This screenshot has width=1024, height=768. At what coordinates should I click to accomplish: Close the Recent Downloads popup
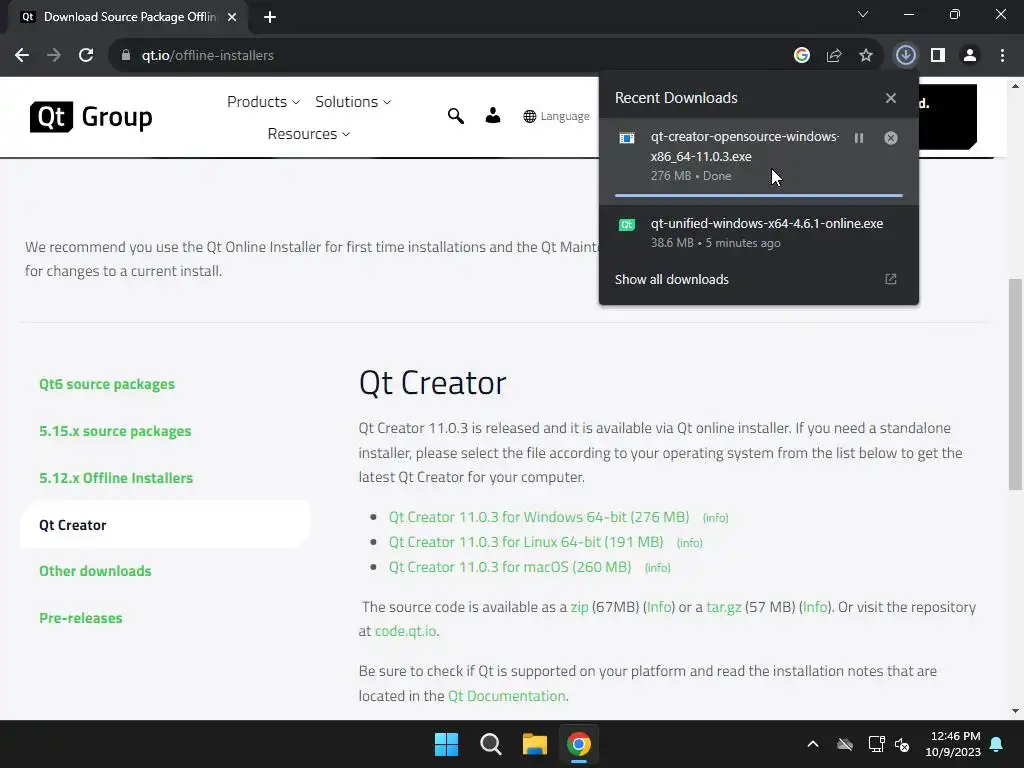click(x=891, y=98)
